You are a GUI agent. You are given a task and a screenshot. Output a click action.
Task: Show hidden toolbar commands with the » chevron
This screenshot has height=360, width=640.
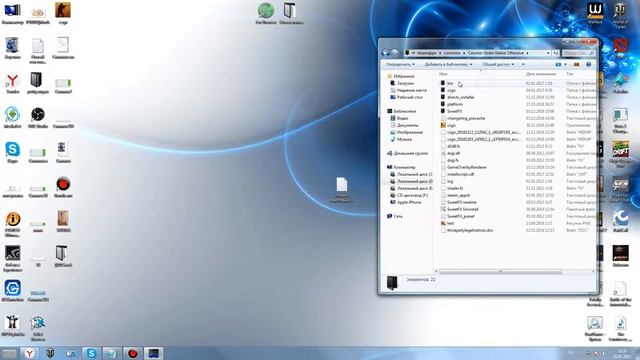(x=523, y=64)
